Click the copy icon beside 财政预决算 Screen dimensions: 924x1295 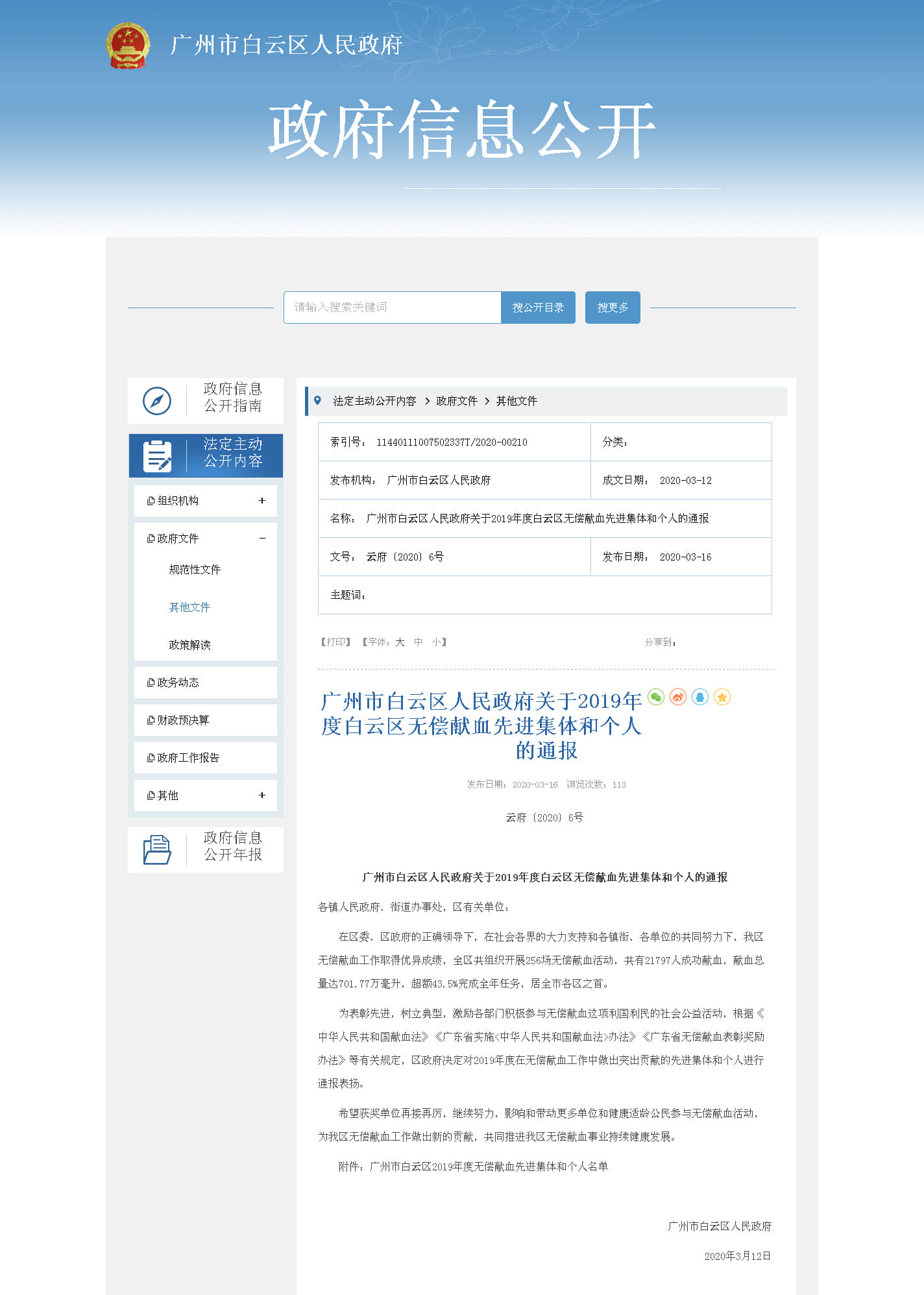[151, 720]
